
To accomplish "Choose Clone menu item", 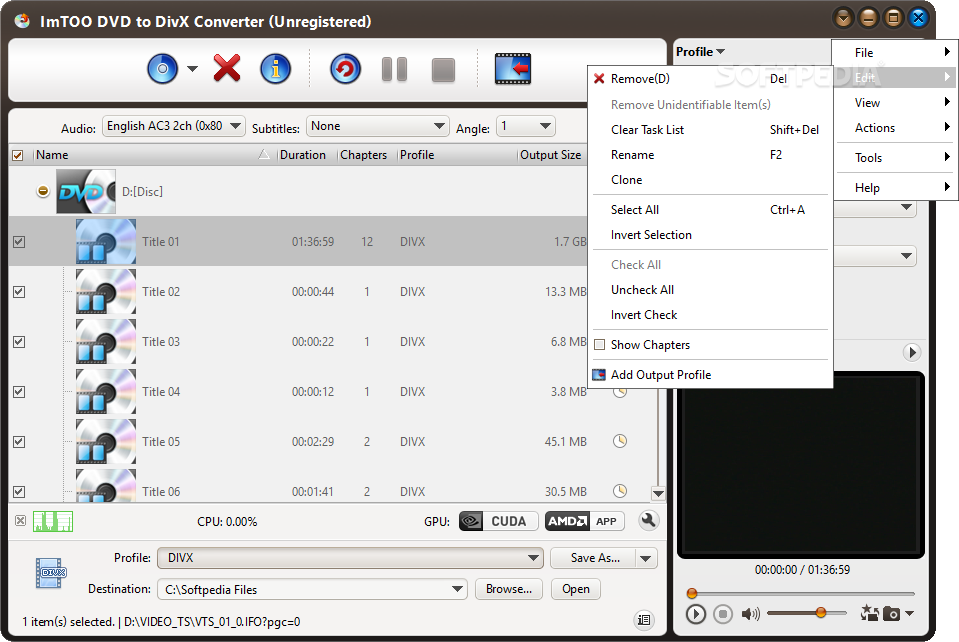I will [x=710, y=180].
